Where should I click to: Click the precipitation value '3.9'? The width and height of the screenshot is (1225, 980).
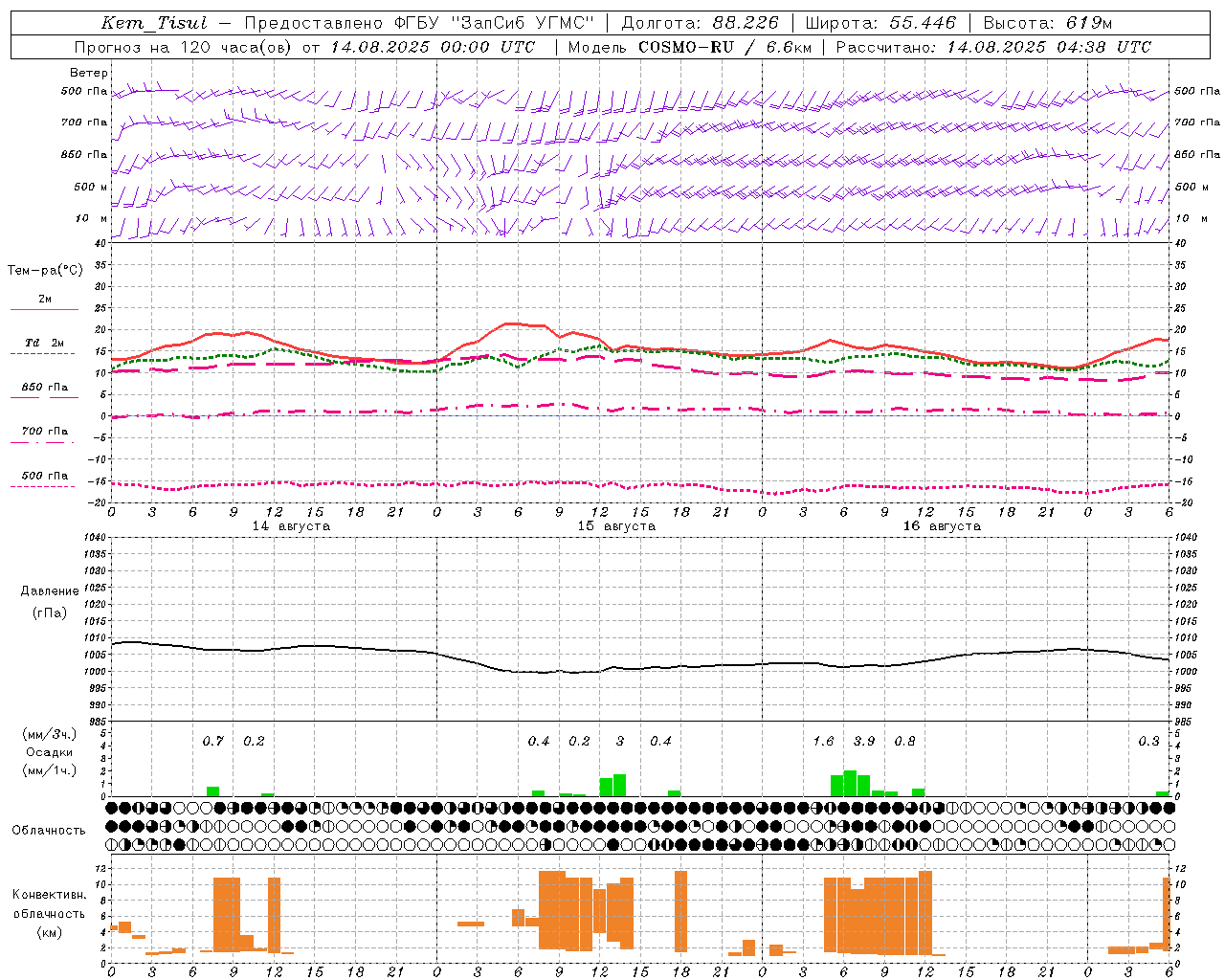[x=864, y=741]
